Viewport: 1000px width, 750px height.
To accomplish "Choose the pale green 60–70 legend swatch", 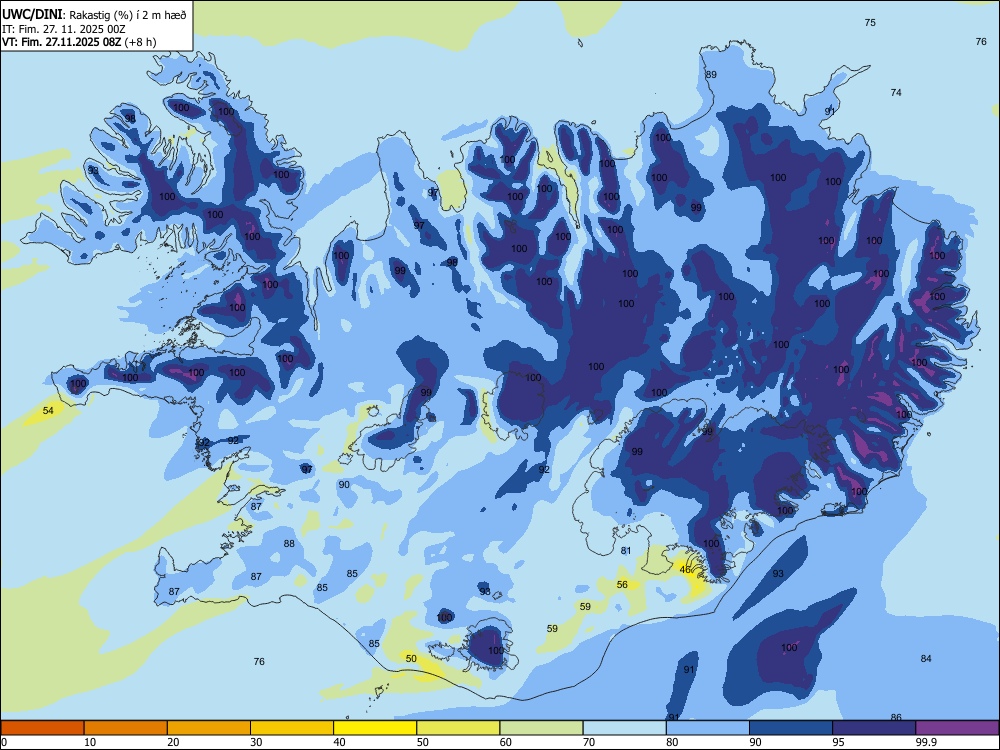I will tap(541, 728).
